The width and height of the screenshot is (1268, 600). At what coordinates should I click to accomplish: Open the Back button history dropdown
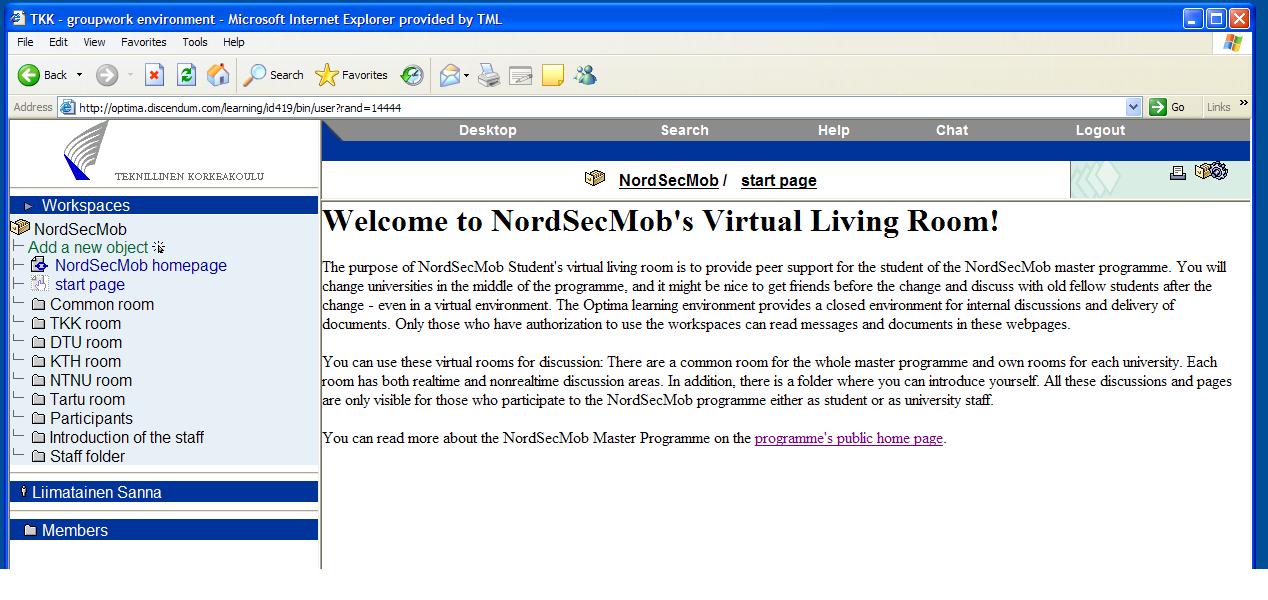coord(79,75)
